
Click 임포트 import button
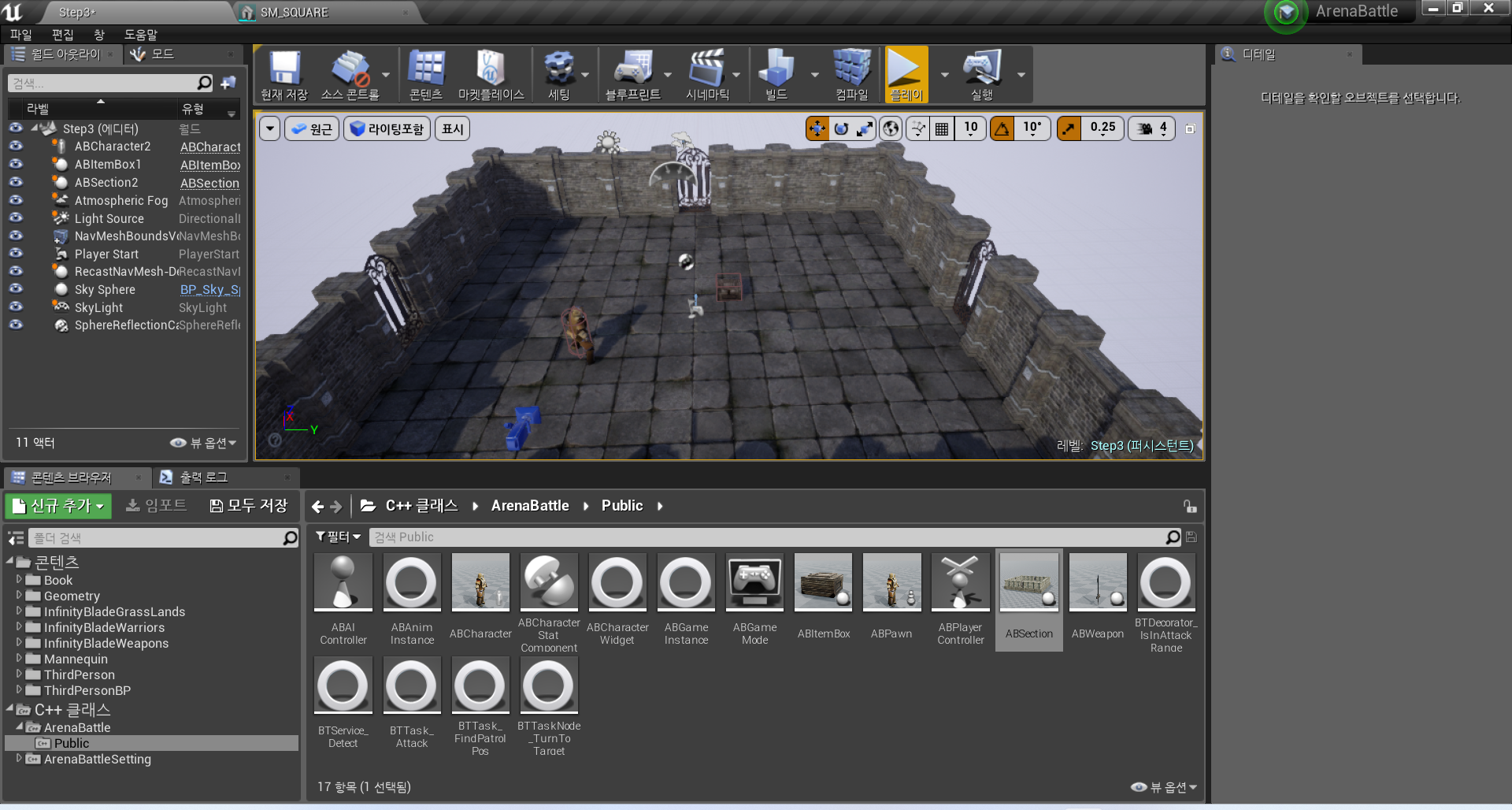156,506
